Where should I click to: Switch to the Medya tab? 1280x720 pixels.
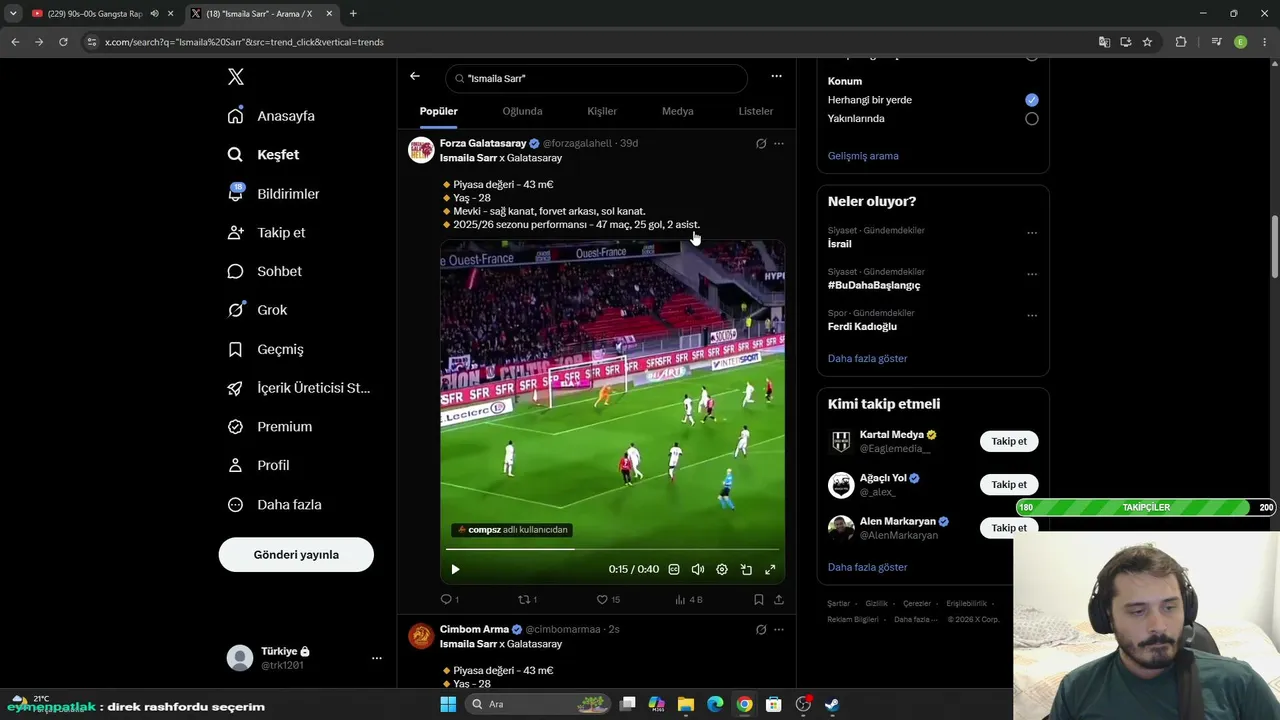[678, 111]
